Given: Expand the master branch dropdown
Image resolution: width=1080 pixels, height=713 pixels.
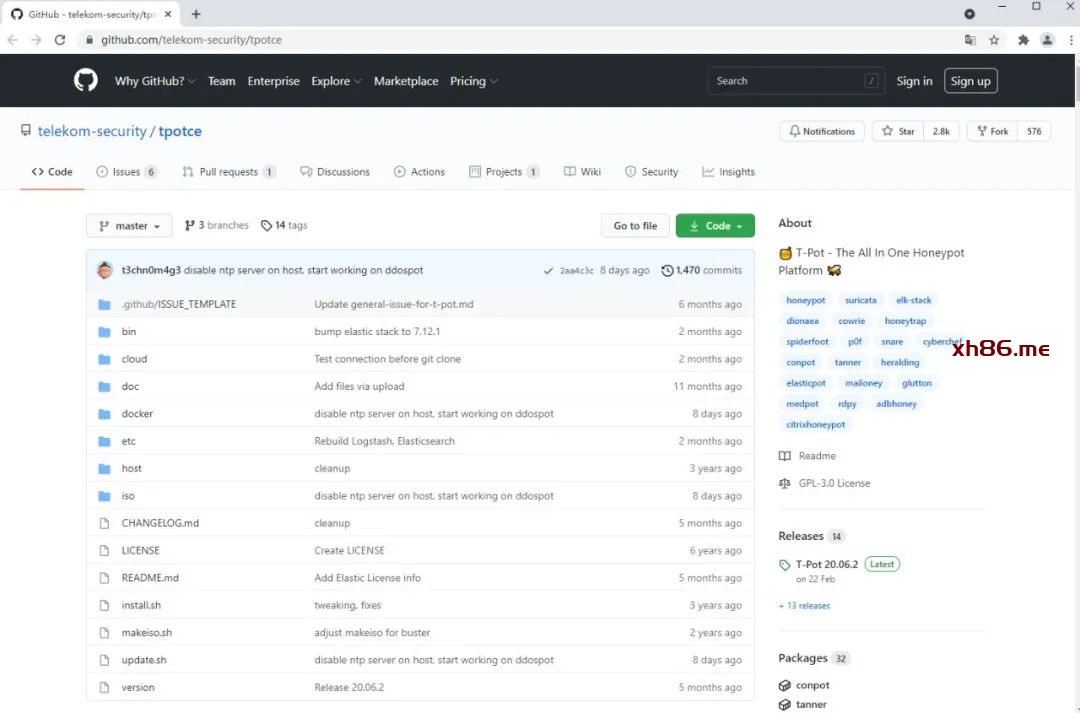Looking at the screenshot, I should tap(129, 226).
